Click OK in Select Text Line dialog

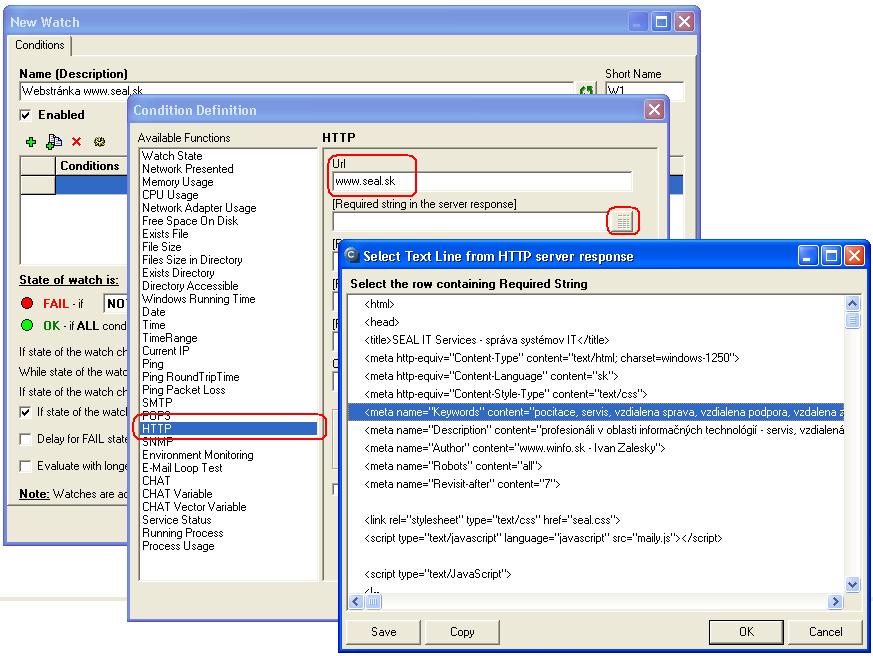coord(746,631)
